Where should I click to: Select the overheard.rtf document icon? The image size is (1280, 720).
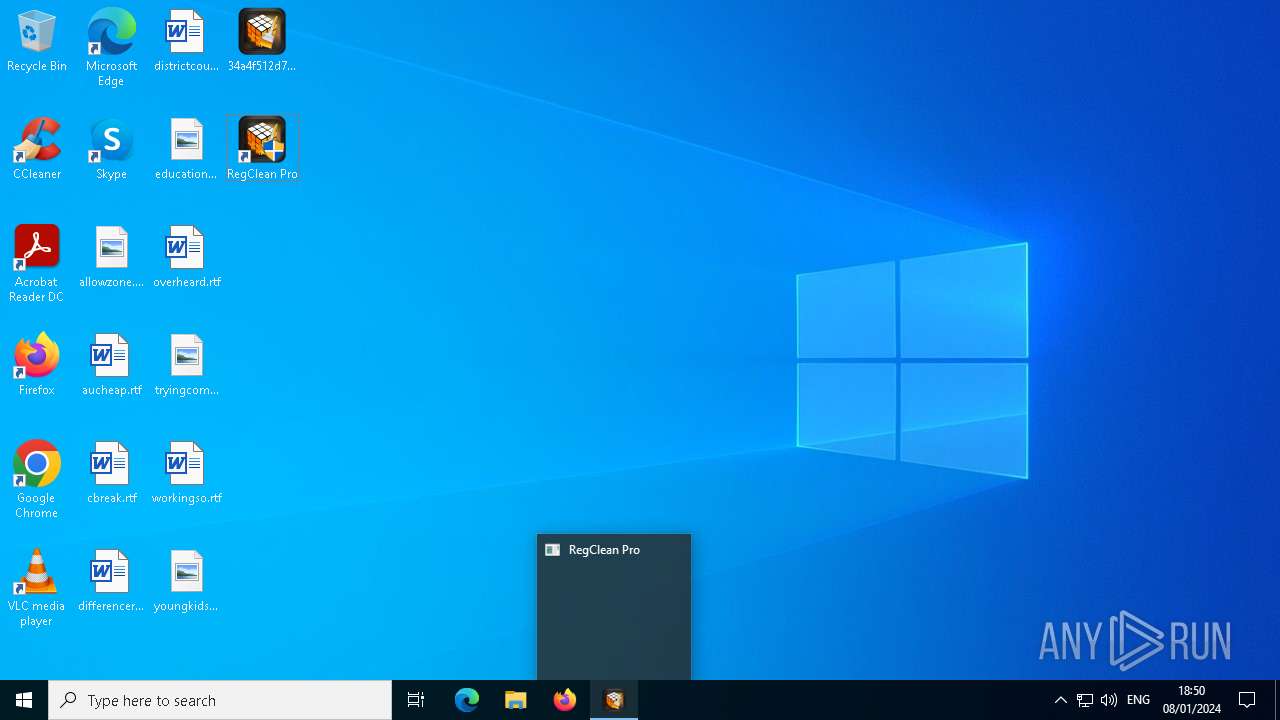pos(186,258)
